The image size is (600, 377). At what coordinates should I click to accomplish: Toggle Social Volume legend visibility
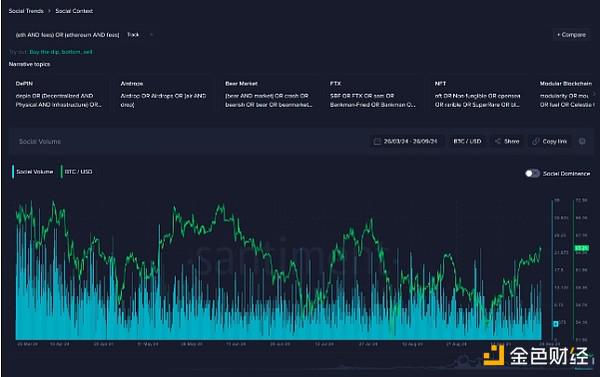coord(33,172)
